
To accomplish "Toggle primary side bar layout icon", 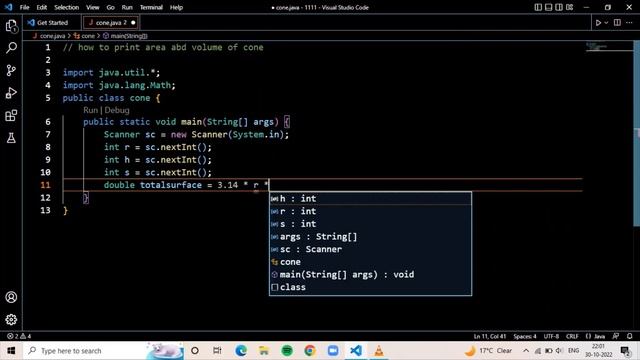I will 538,7.
